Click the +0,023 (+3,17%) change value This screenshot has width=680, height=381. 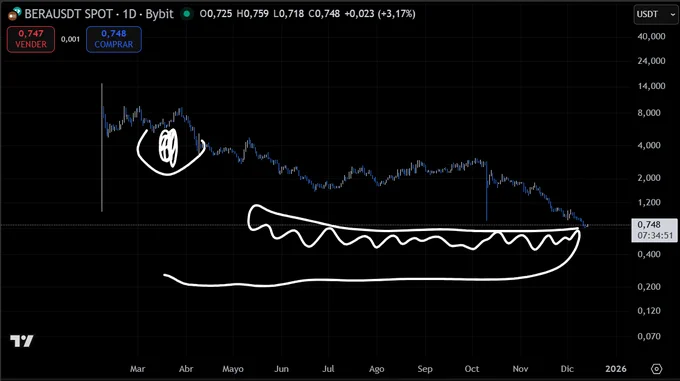380,14
